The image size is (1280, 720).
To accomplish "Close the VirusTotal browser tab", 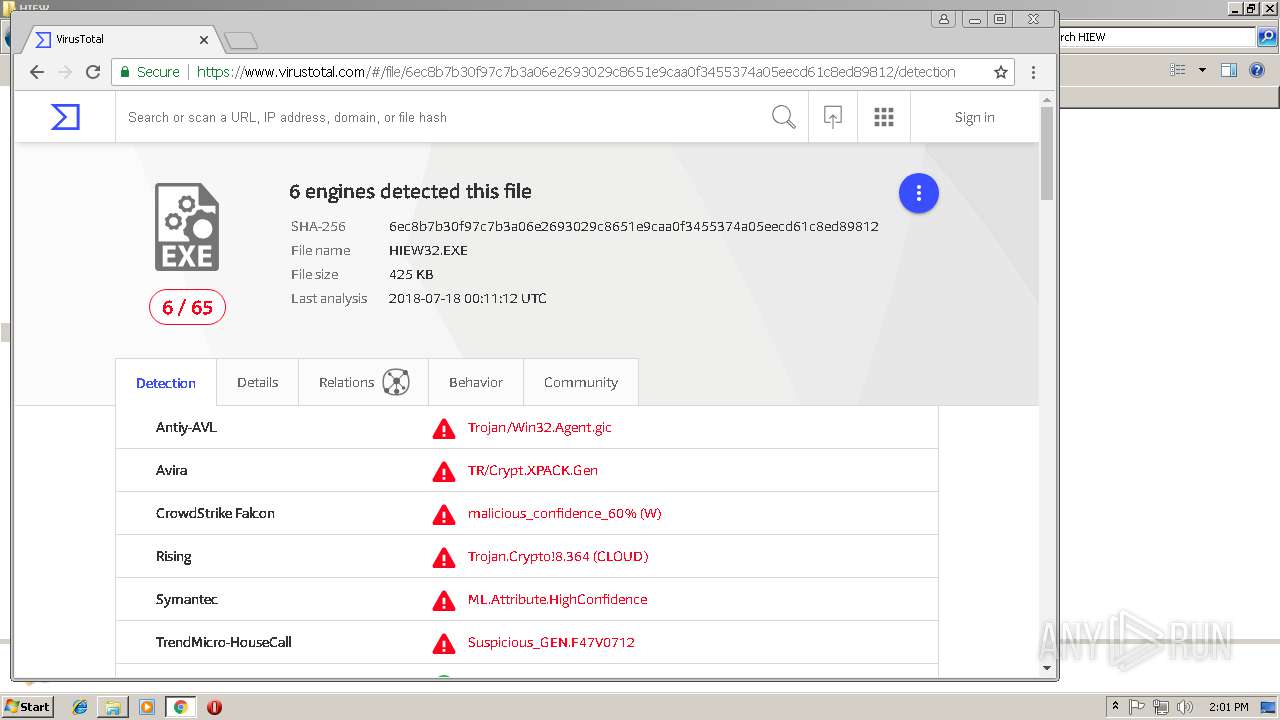I will (204, 40).
